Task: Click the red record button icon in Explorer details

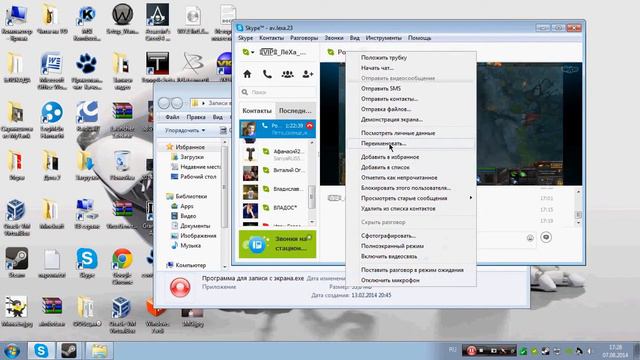Action: click(180, 287)
